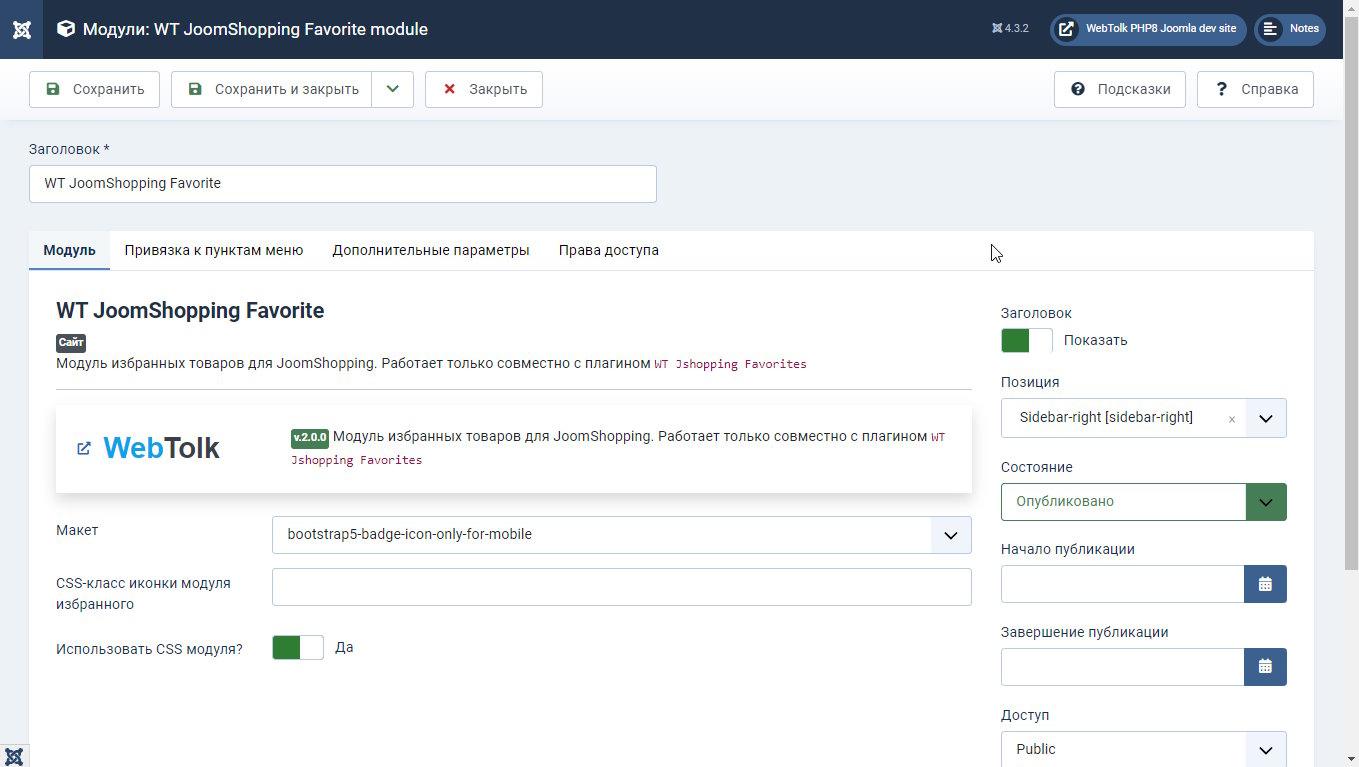The width and height of the screenshot is (1359, 767).
Task: Open calendar for Начало публикации
Action: click(x=1265, y=584)
